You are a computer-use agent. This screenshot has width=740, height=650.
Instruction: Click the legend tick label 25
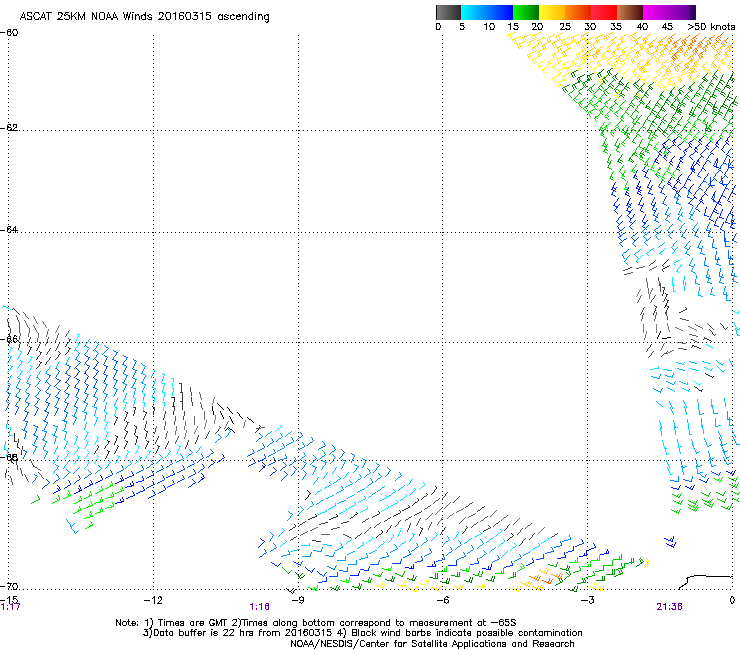pos(565,27)
